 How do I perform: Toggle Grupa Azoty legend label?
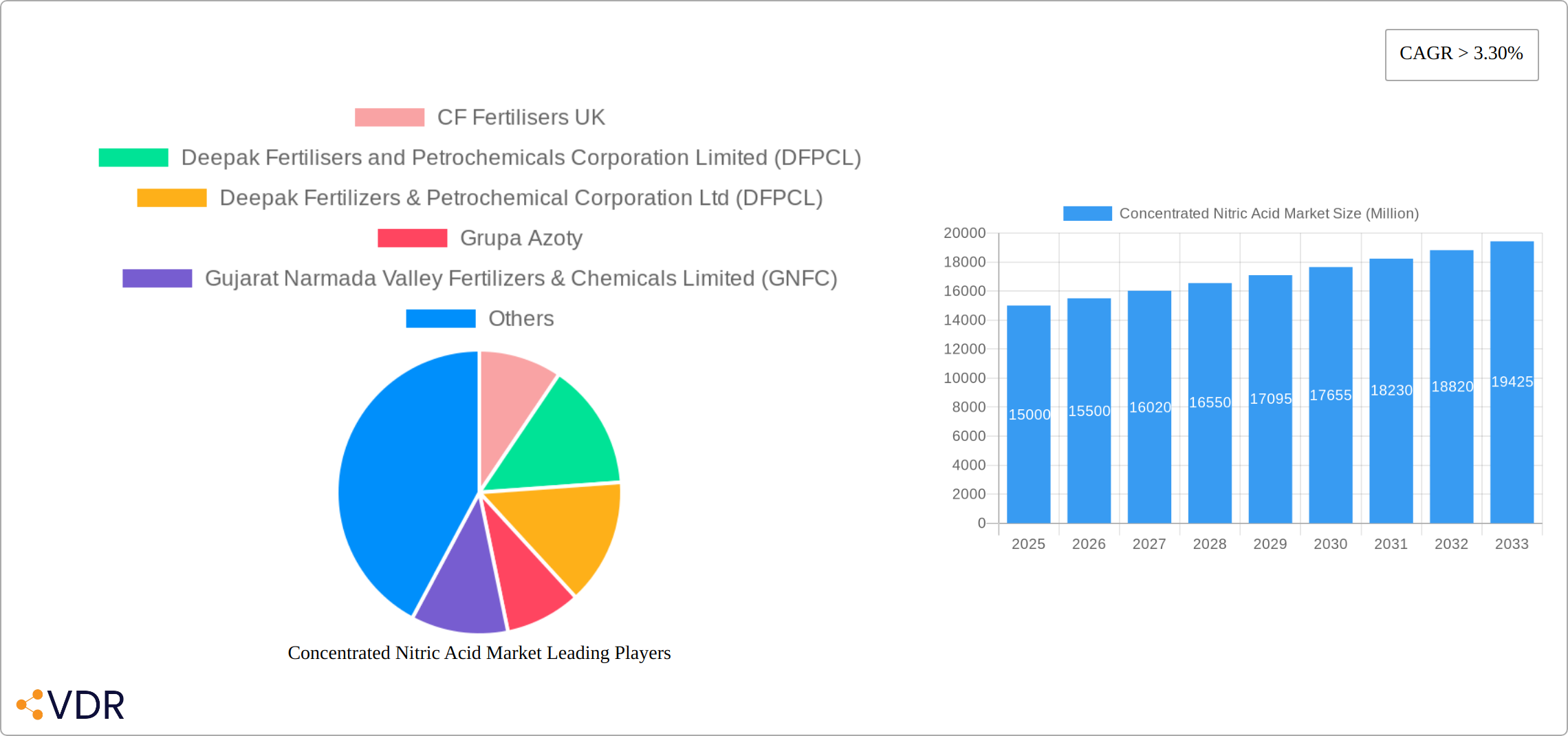pos(521,238)
